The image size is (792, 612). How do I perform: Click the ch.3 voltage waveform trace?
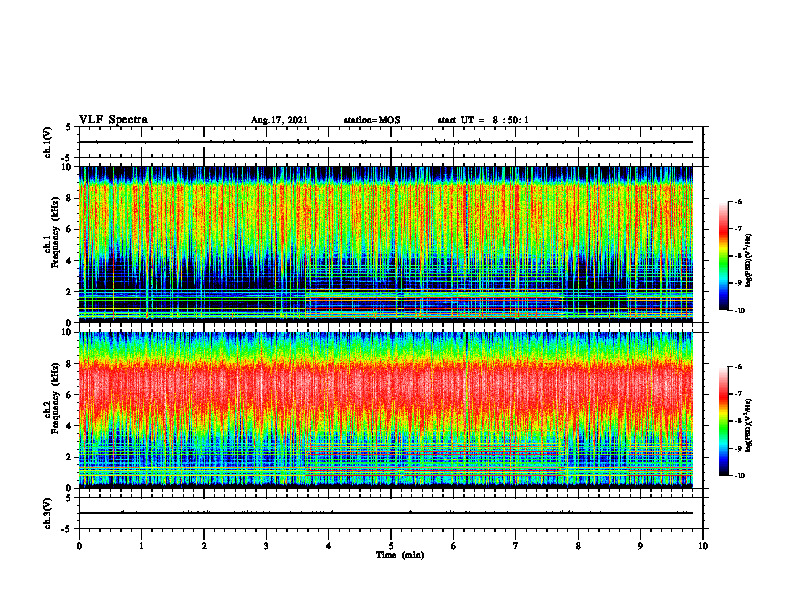tap(385, 513)
